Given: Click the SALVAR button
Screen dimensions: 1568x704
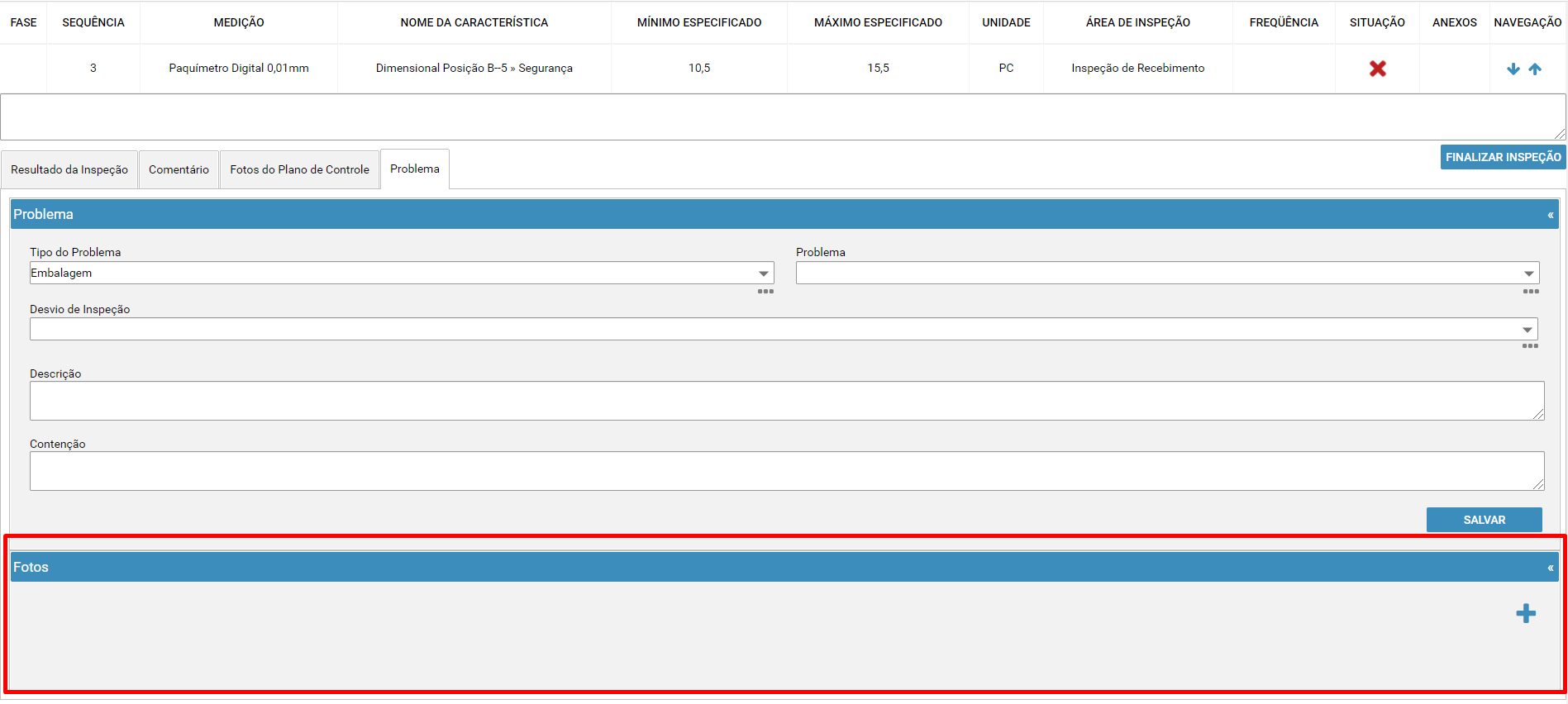Looking at the screenshot, I should tap(1484, 520).
